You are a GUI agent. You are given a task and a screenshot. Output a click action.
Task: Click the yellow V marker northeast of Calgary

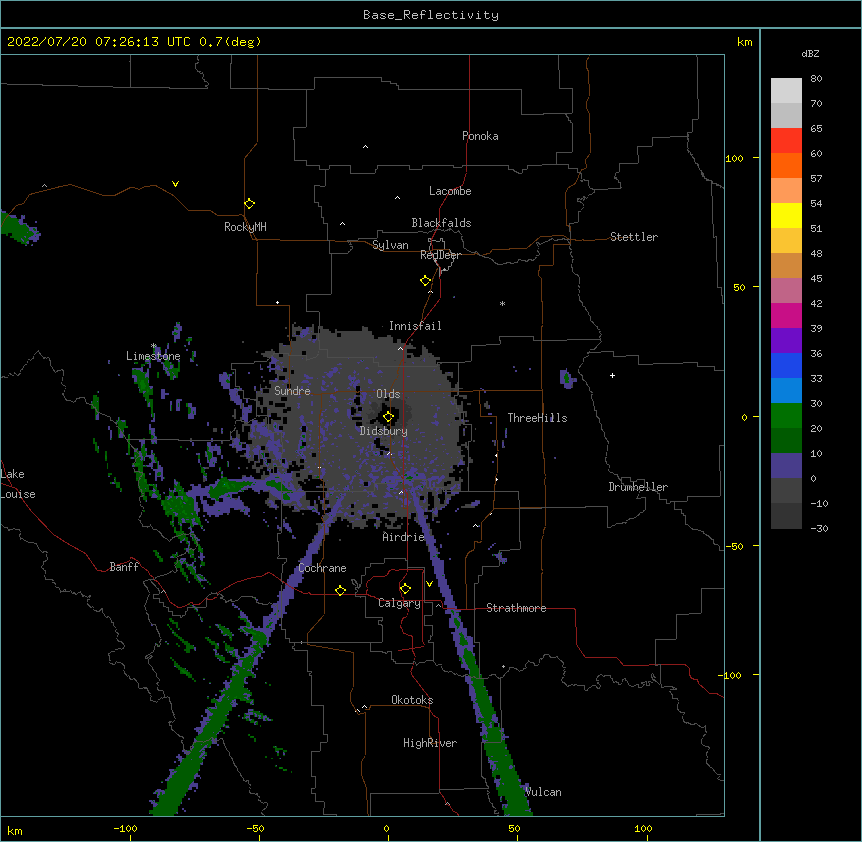click(429, 584)
